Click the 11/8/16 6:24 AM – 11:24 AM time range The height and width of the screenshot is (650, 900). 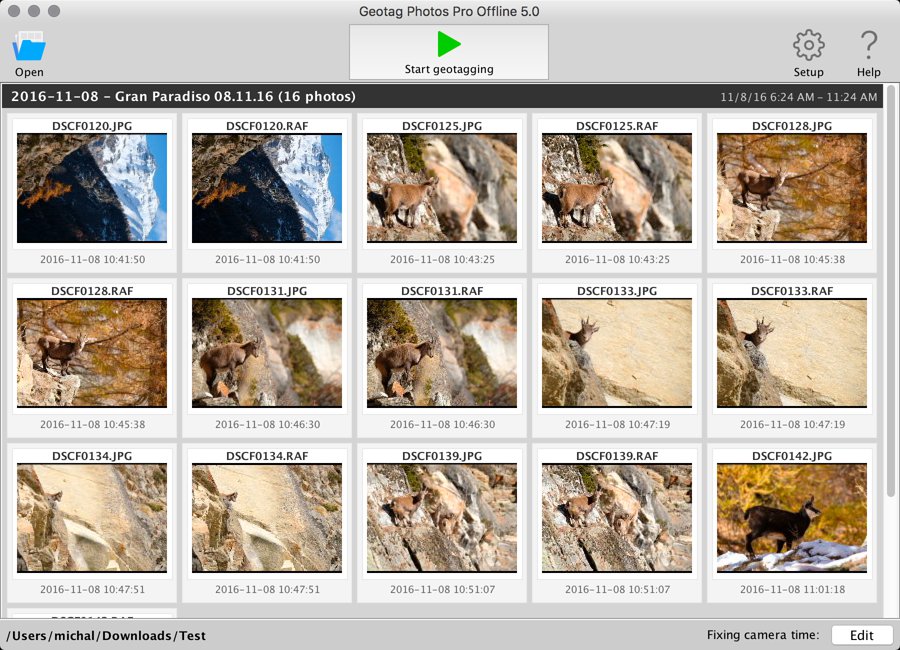pyautogui.click(x=798, y=97)
